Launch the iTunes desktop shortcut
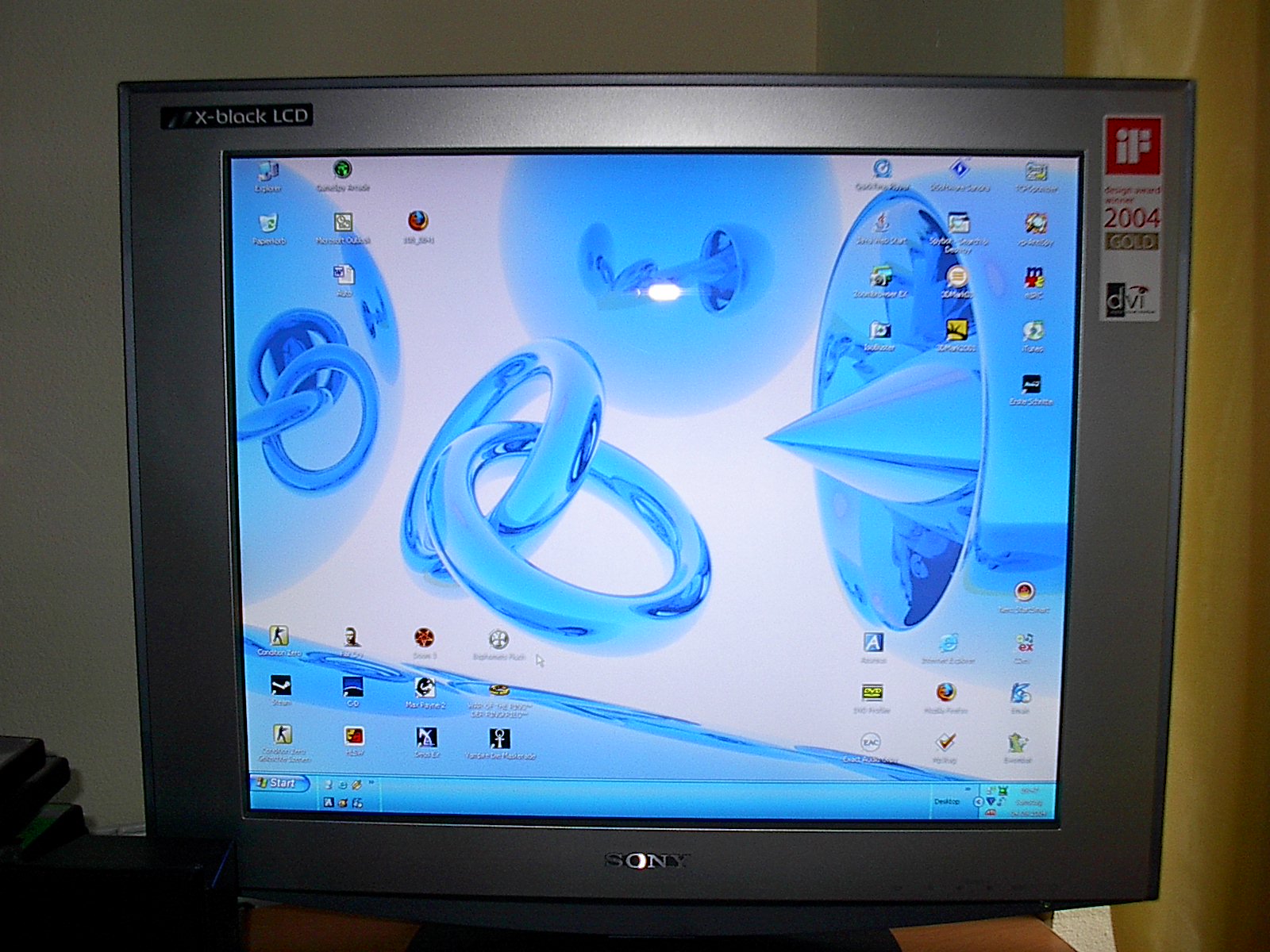This screenshot has height=952, width=1270. (x=1033, y=331)
